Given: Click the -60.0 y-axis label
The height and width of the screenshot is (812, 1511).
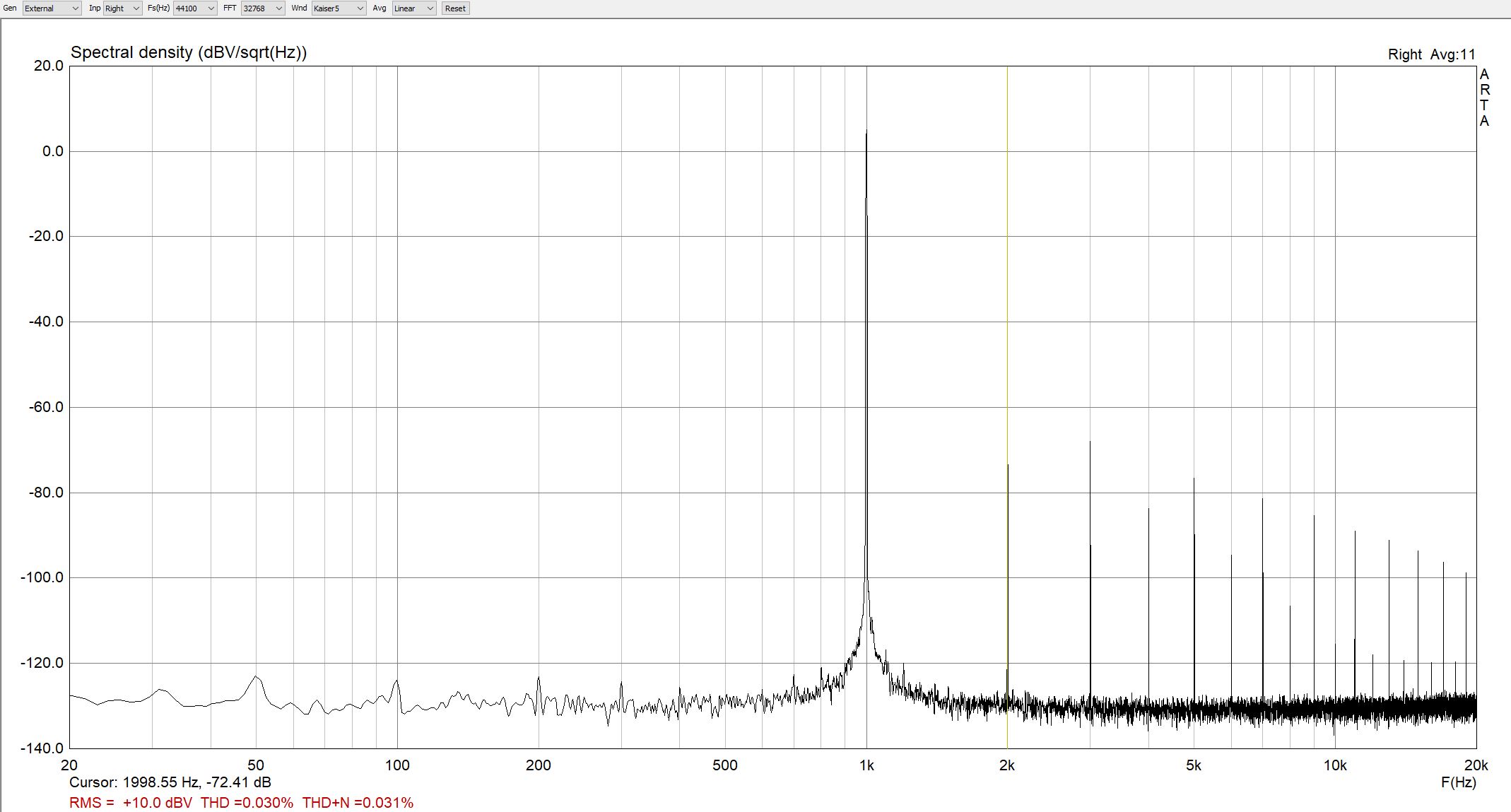Looking at the screenshot, I should [x=45, y=407].
